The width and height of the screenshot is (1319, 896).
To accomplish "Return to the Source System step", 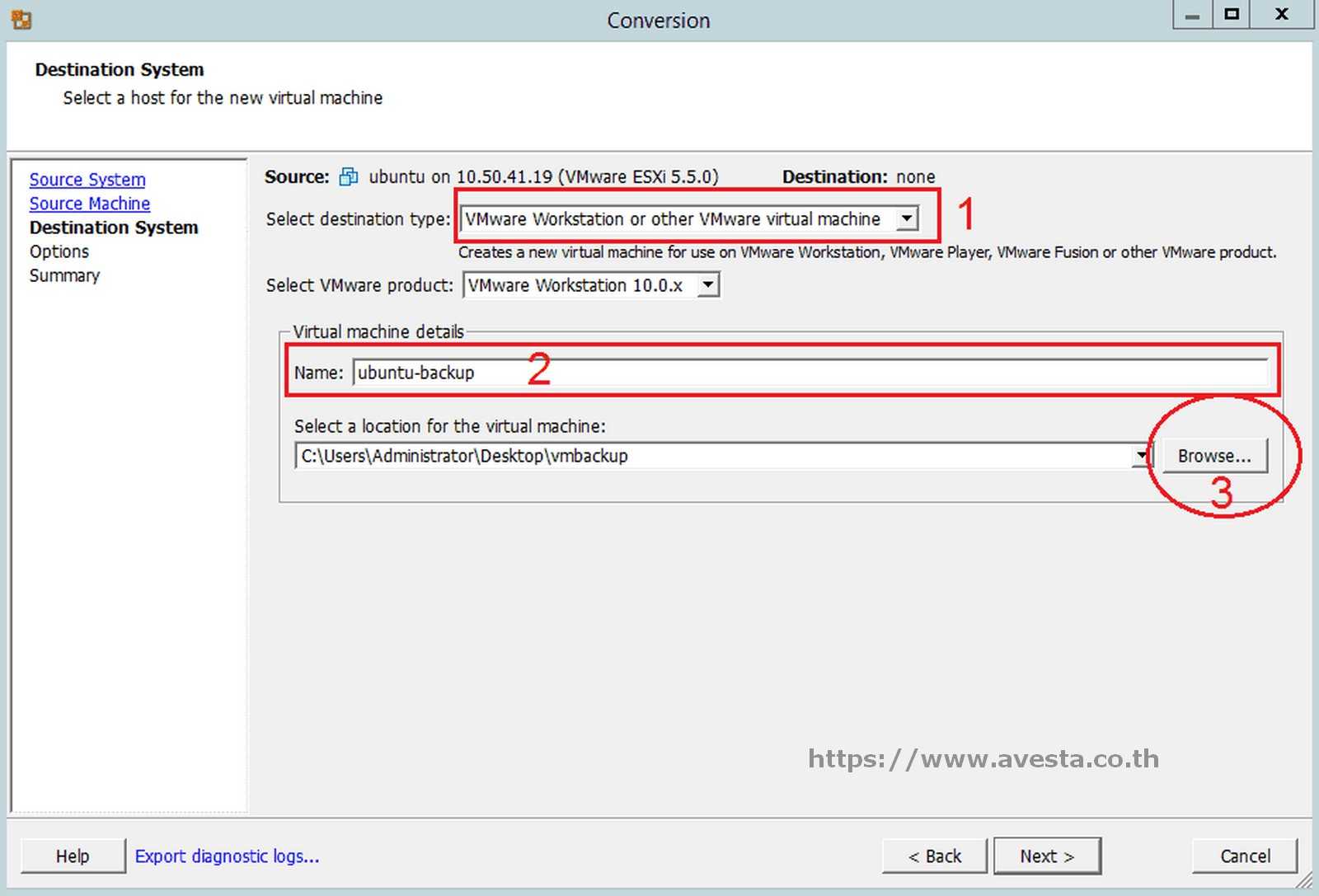I will click(x=87, y=179).
